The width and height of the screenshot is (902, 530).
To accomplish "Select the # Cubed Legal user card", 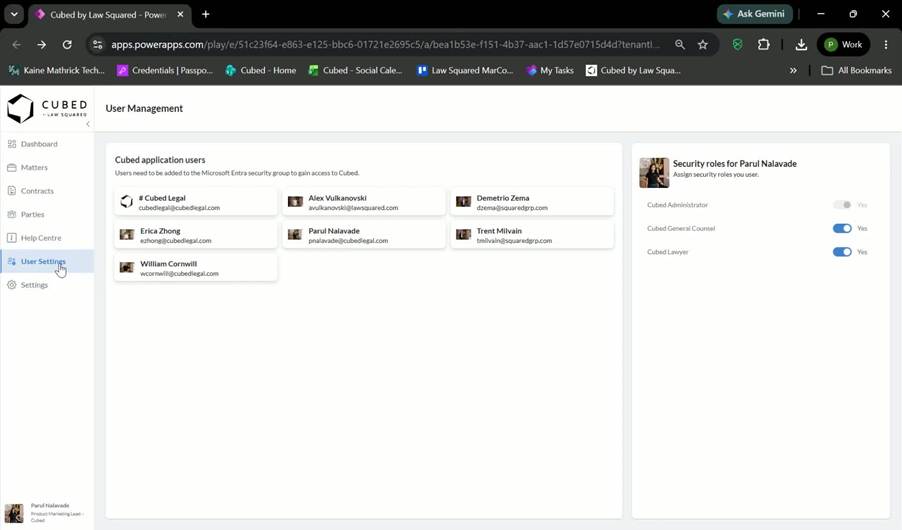I will [196, 202].
